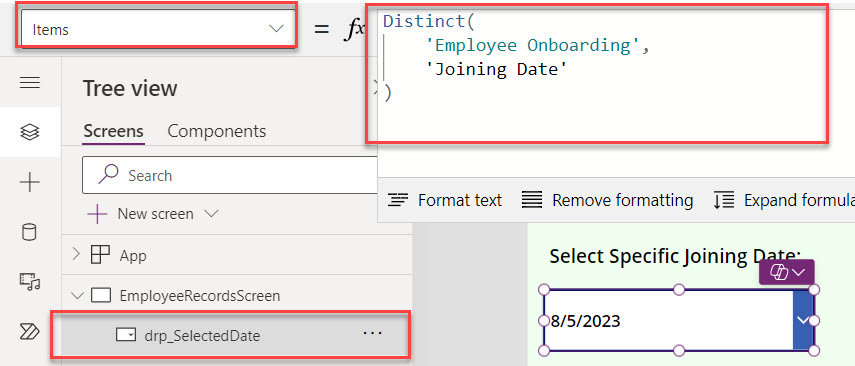
Task: Open the drp_SelectedDate more options ellipsis
Action: click(372, 333)
